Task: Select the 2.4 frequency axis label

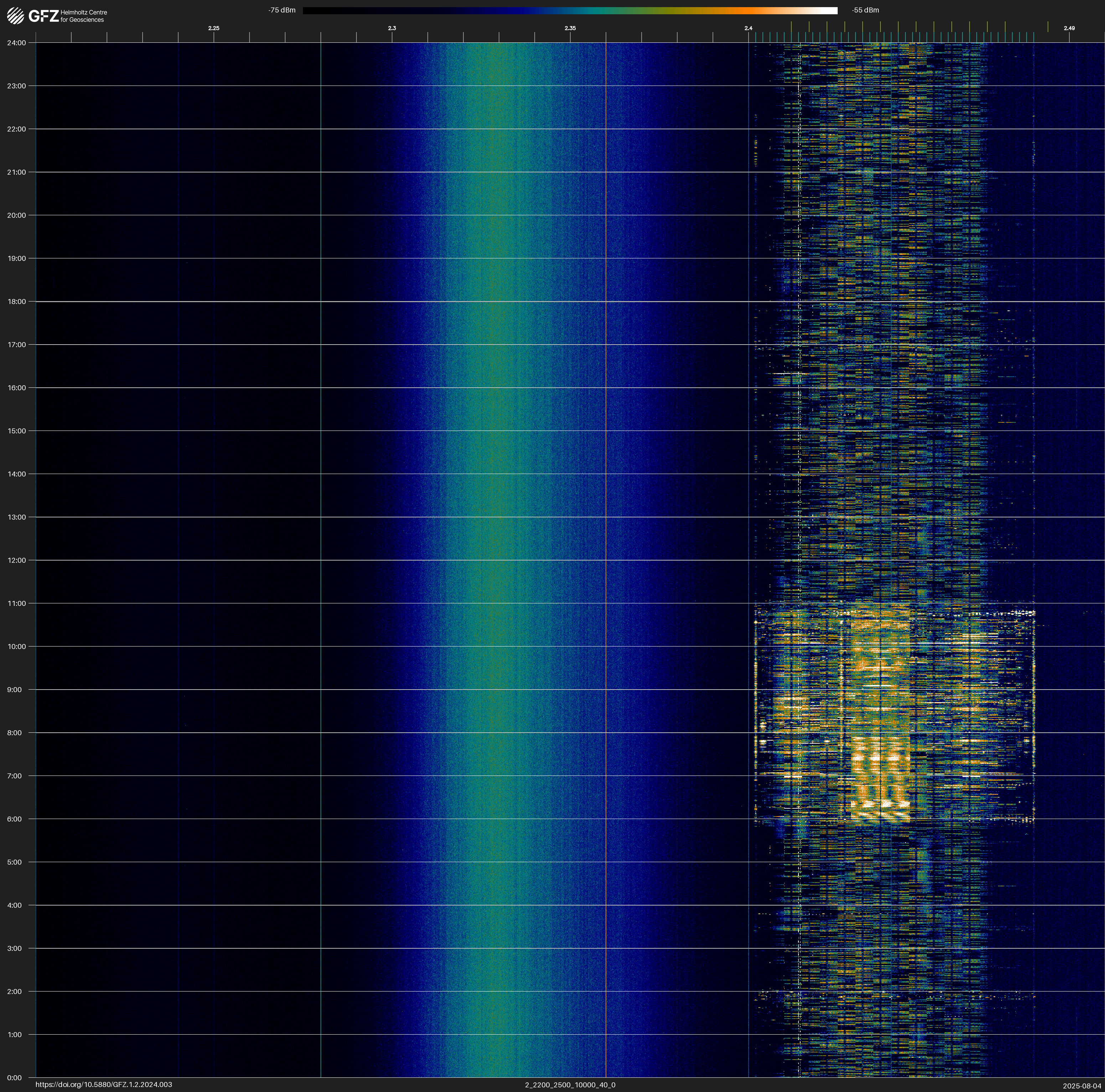Action: point(748,28)
